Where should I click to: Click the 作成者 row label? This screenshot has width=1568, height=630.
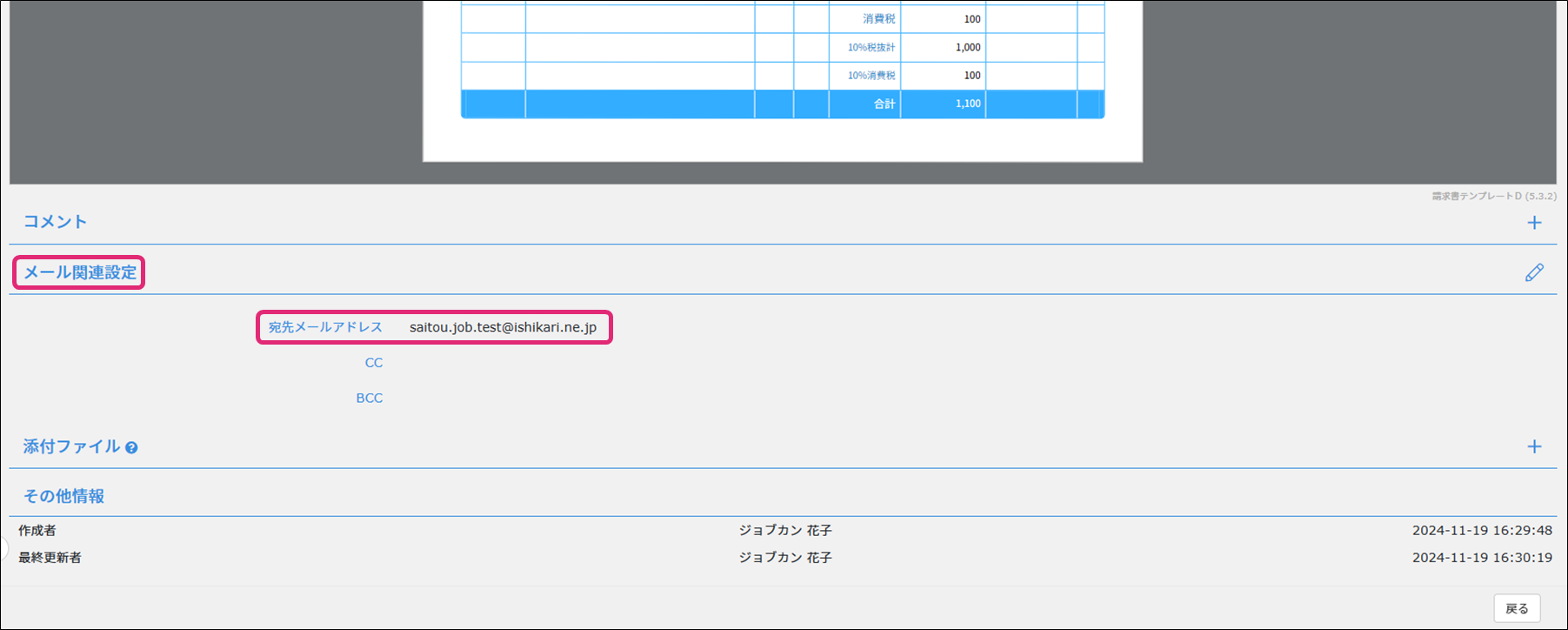click(x=37, y=530)
